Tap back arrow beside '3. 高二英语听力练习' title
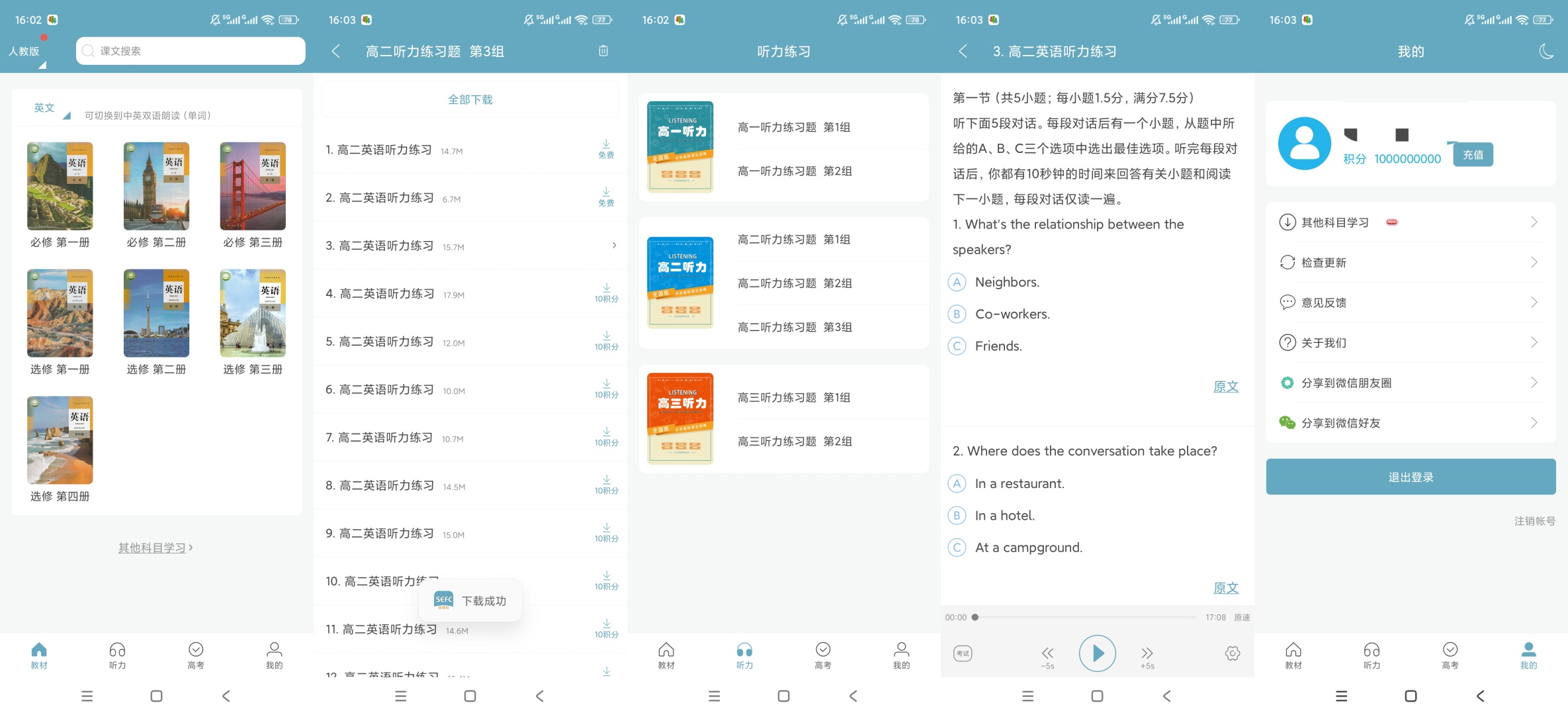1568x715 pixels. (x=963, y=51)
